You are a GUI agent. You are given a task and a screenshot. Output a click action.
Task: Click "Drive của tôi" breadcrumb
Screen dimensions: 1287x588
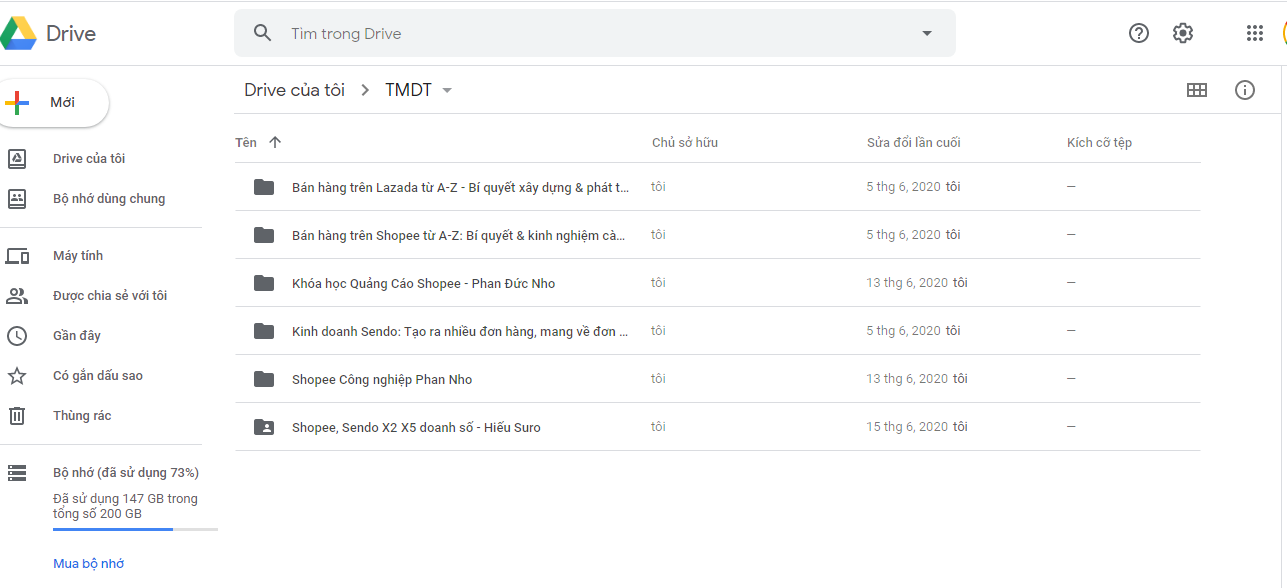pos(294,90)
